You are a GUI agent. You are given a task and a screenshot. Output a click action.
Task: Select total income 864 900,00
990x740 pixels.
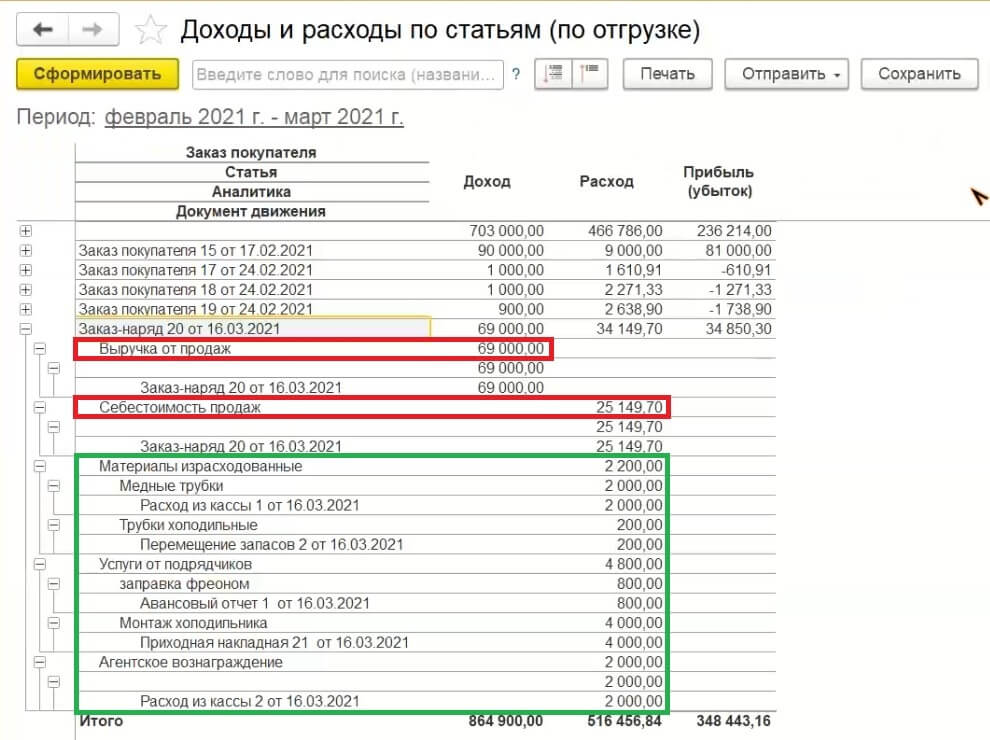click(506, 720)
